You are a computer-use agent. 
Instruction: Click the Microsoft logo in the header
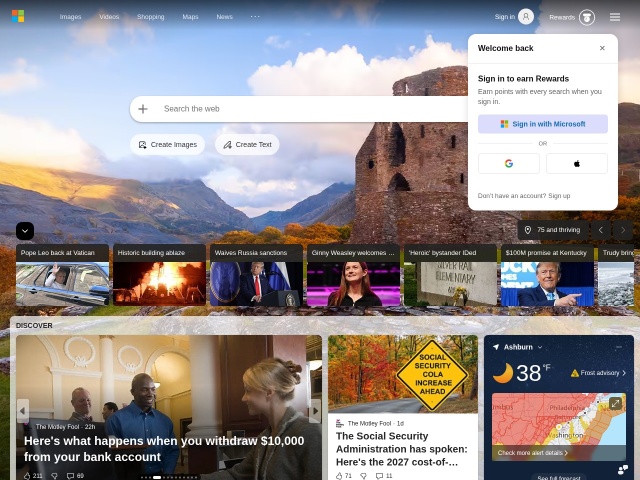click(18, 16)
